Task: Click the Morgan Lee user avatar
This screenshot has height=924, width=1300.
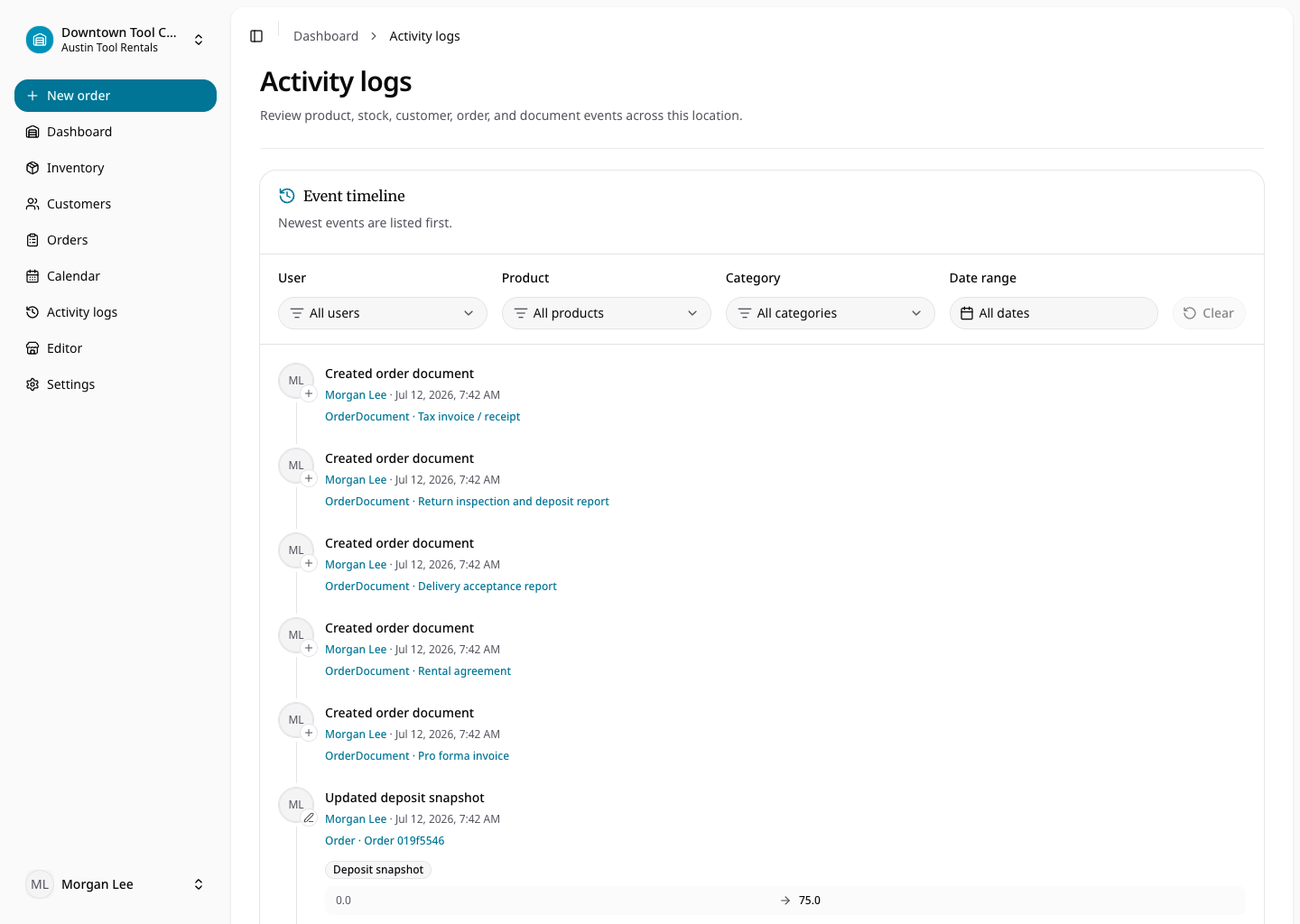Action: [40, 884]
